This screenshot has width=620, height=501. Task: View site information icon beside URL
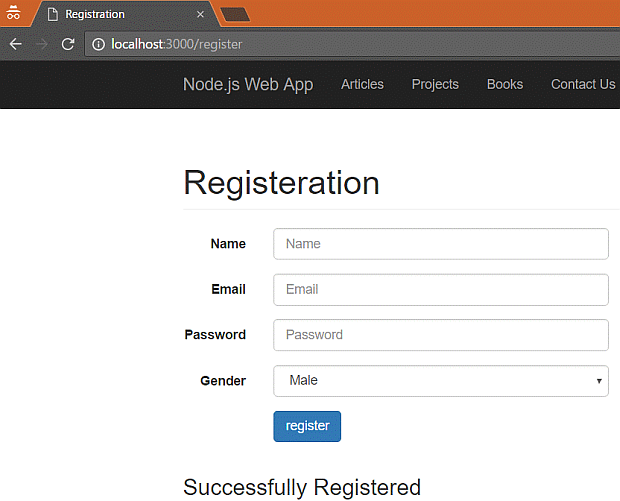97,44
